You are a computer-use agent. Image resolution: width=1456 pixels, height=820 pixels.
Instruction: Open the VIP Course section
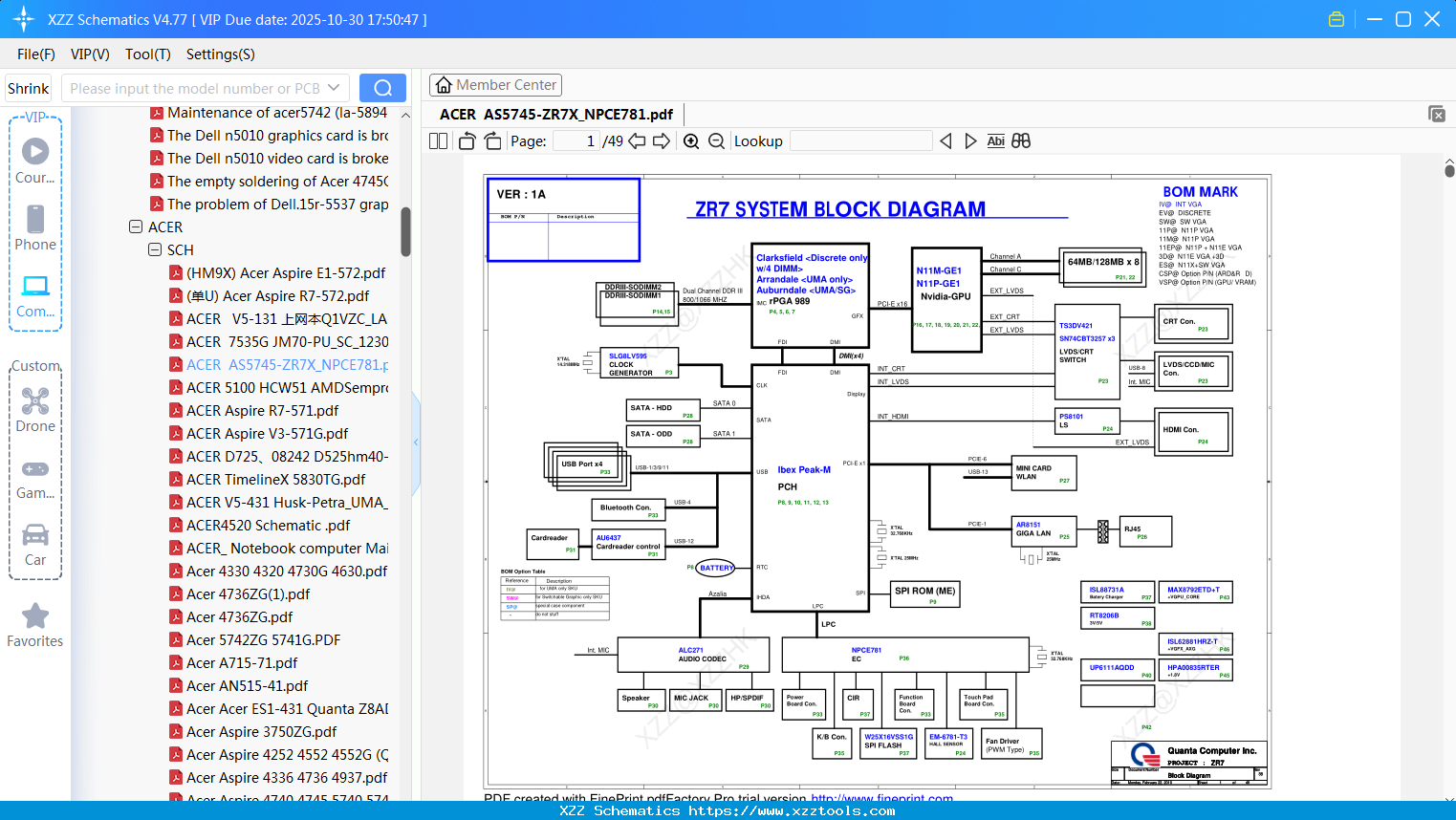click(35, 161)
